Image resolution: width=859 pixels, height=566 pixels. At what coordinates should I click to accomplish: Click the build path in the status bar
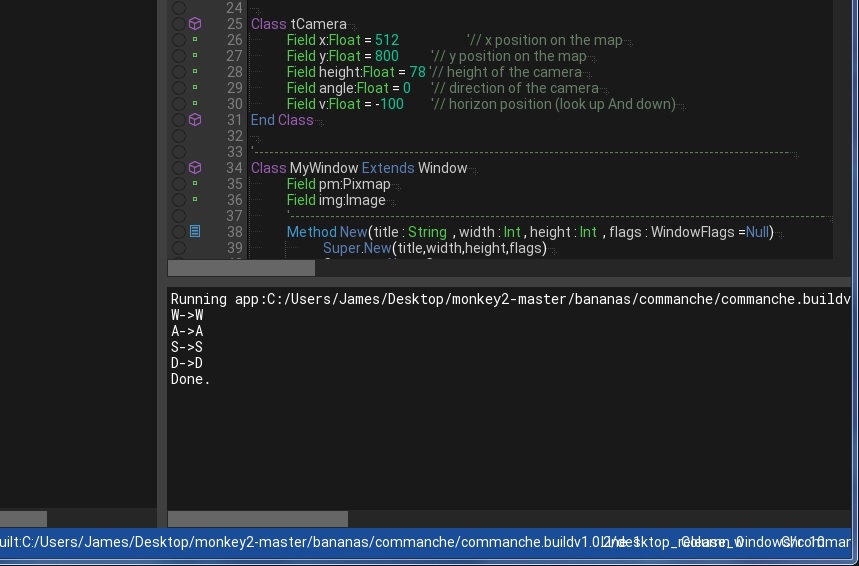coord(300,542)
